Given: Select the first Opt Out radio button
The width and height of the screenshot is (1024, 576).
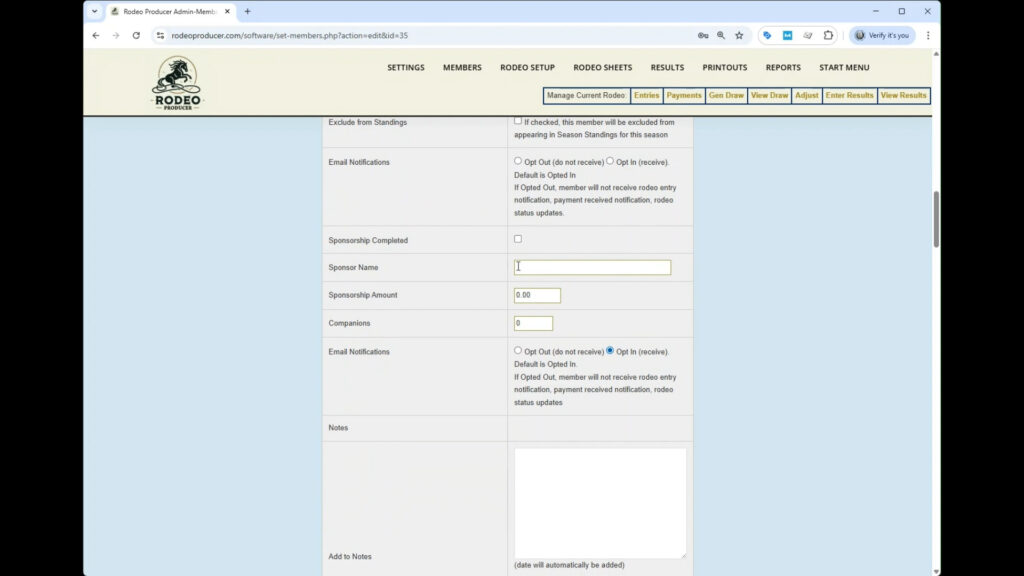Looking at the screenshot, I should tap(518, 161).
